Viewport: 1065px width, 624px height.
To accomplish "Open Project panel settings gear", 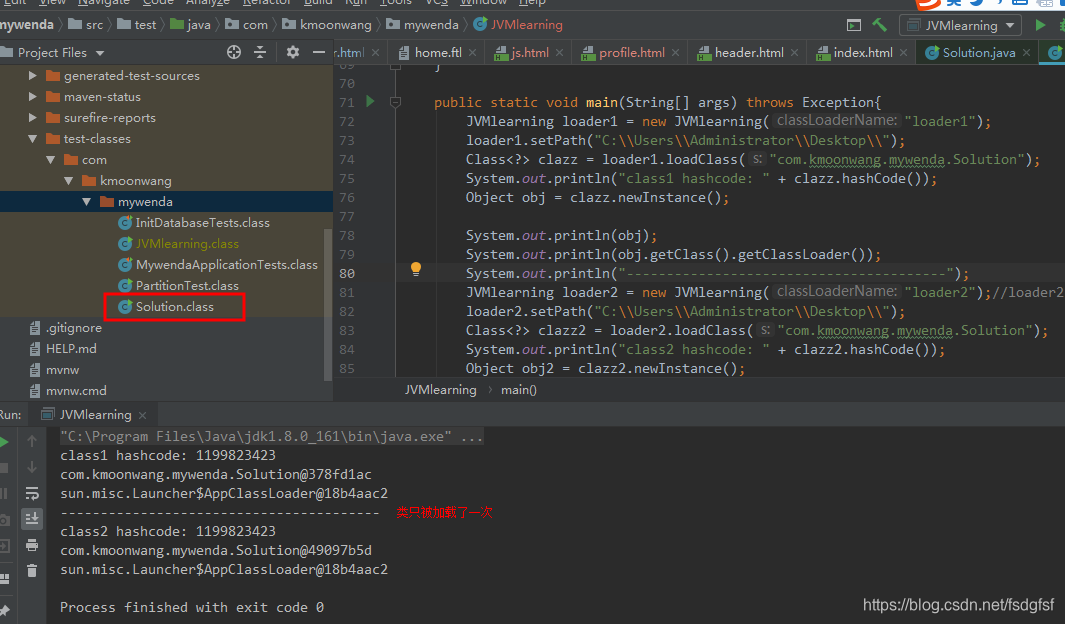I will (x=293, y=52).
